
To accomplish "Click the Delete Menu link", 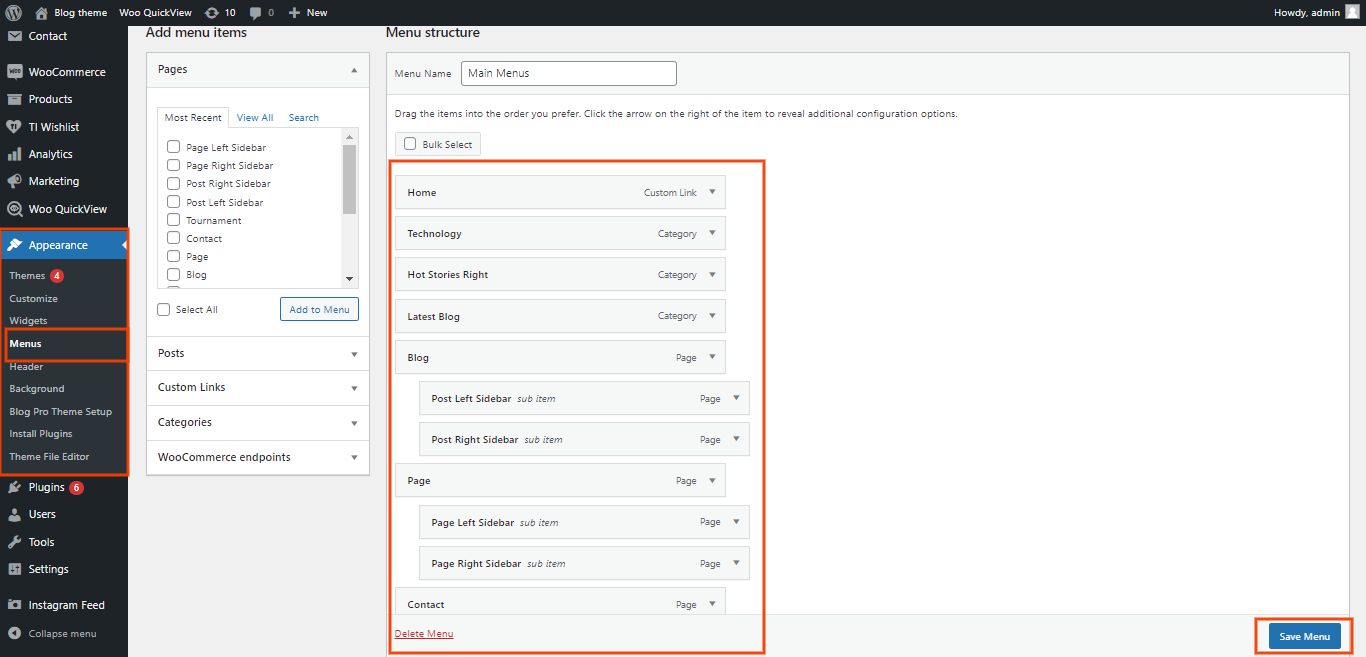I will [x=424, y=634].
